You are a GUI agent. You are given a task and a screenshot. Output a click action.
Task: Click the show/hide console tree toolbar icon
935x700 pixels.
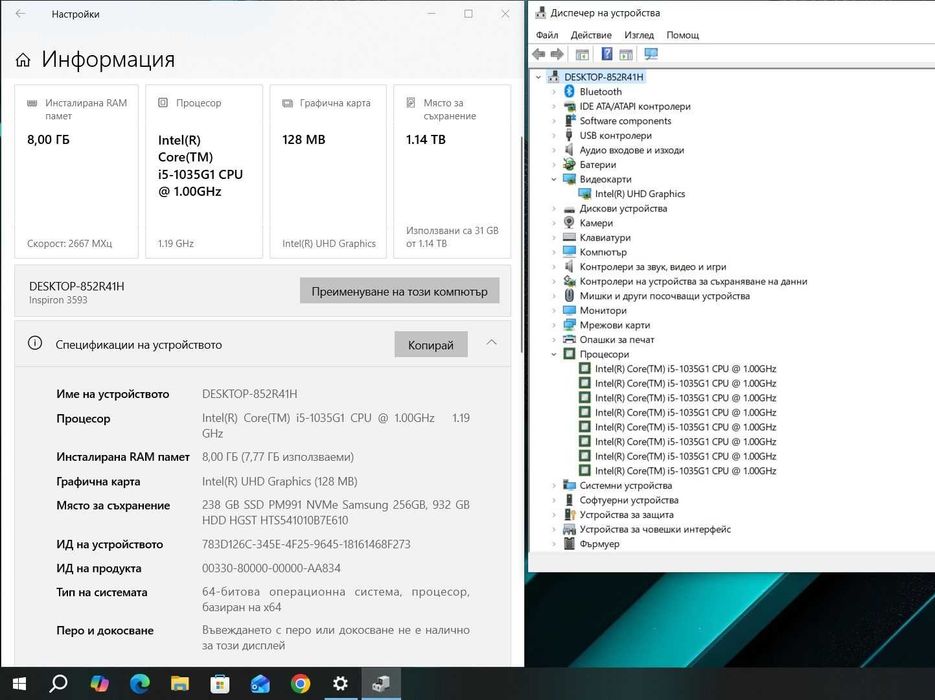coord(582,54)
